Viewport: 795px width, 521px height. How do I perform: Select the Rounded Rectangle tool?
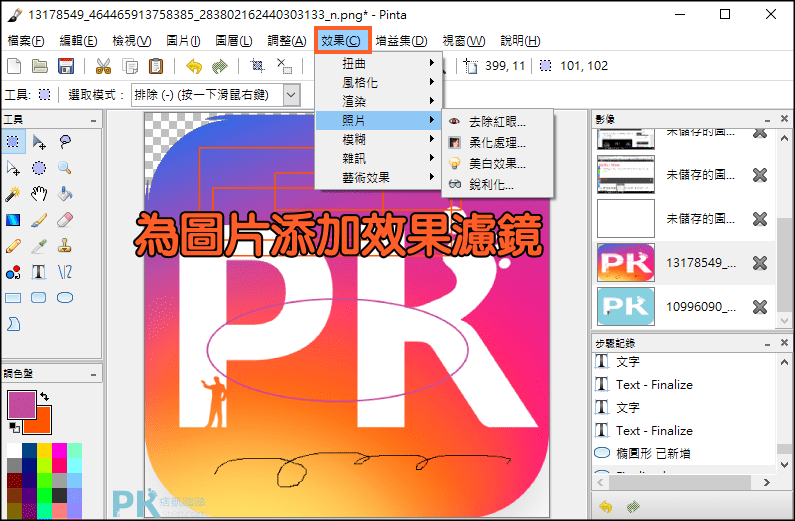click(39, 298)
